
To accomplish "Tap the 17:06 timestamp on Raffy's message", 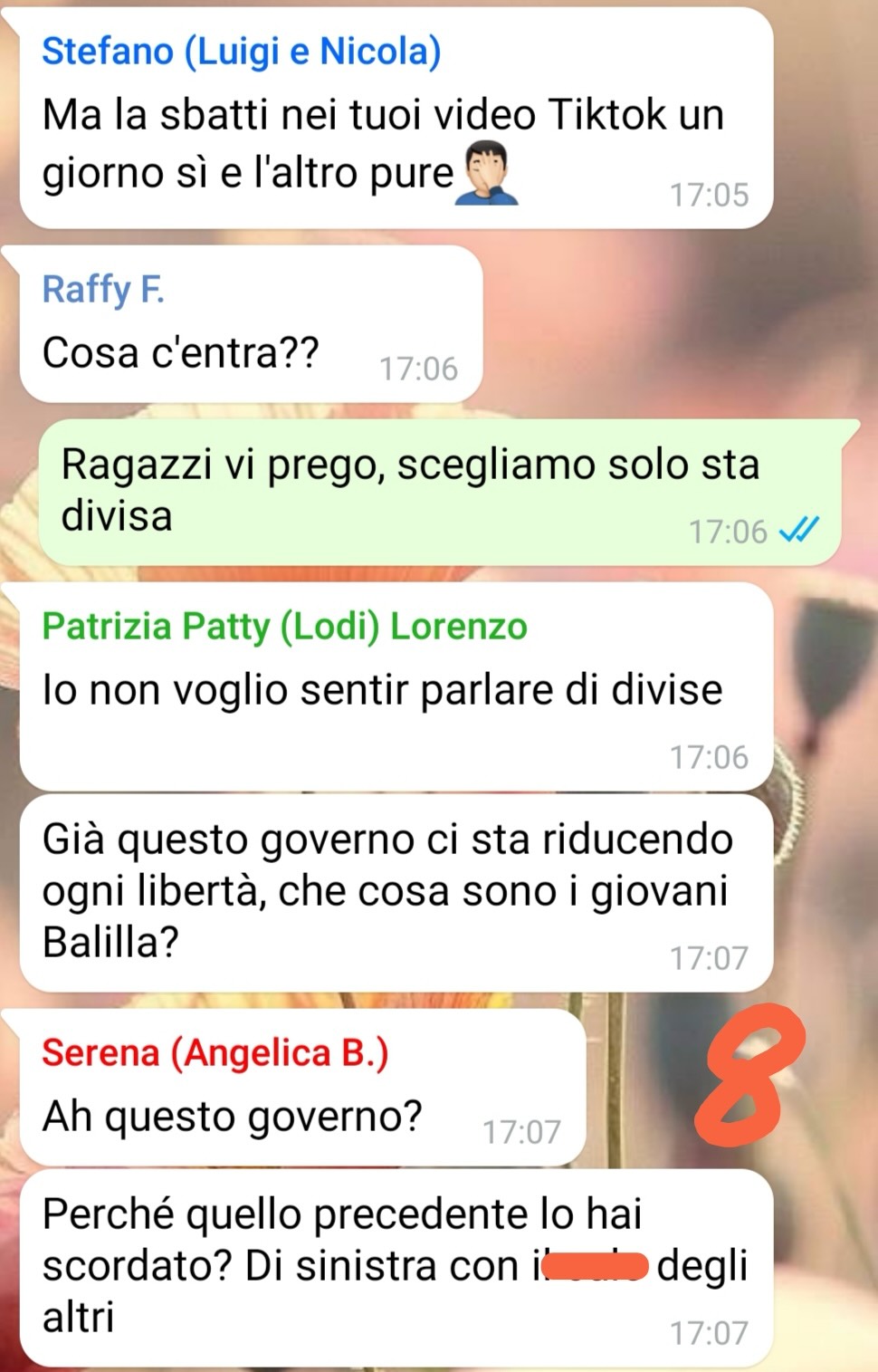I will click(418, 369).
